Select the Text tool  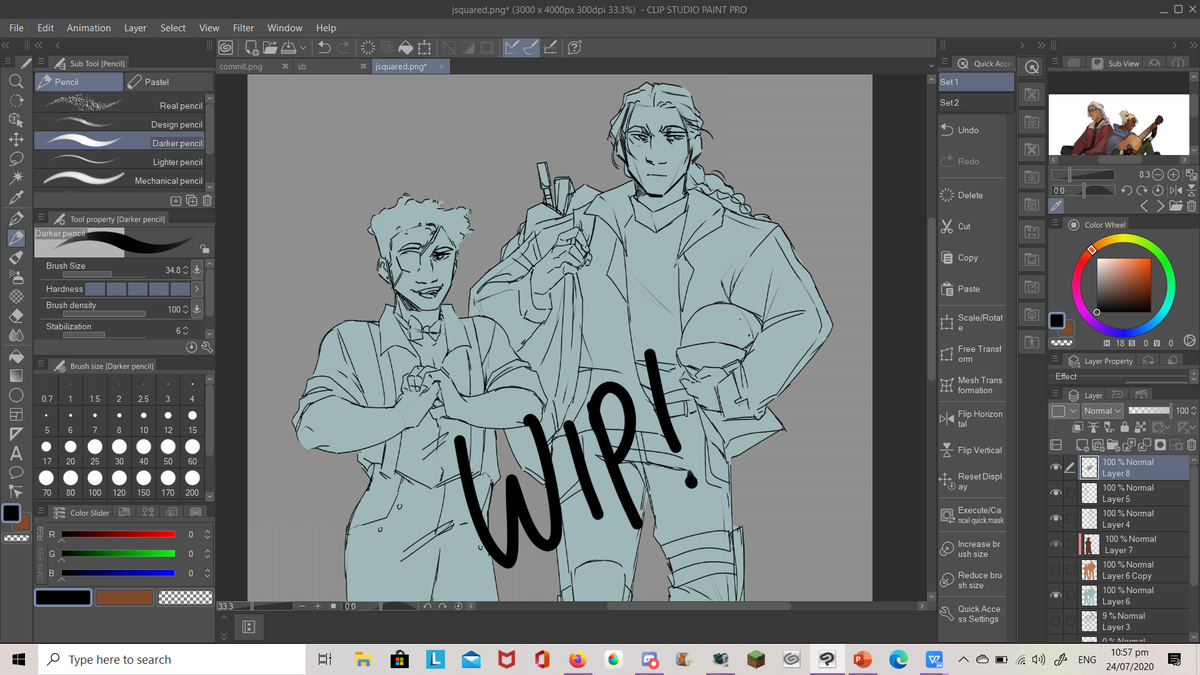tap(15, 452)
